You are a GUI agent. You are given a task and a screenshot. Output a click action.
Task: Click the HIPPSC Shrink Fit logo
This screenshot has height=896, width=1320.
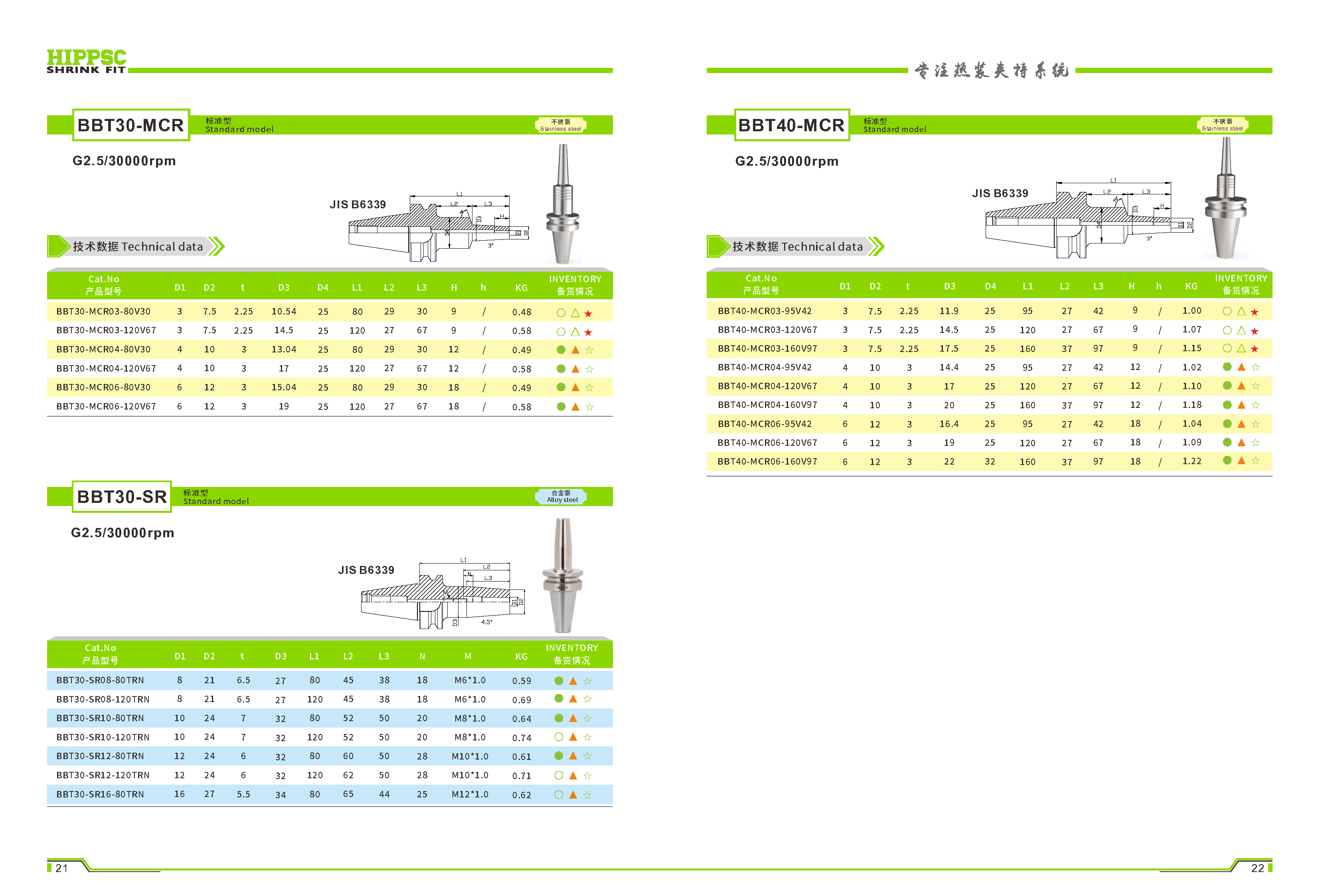click(x=86, y=61)
